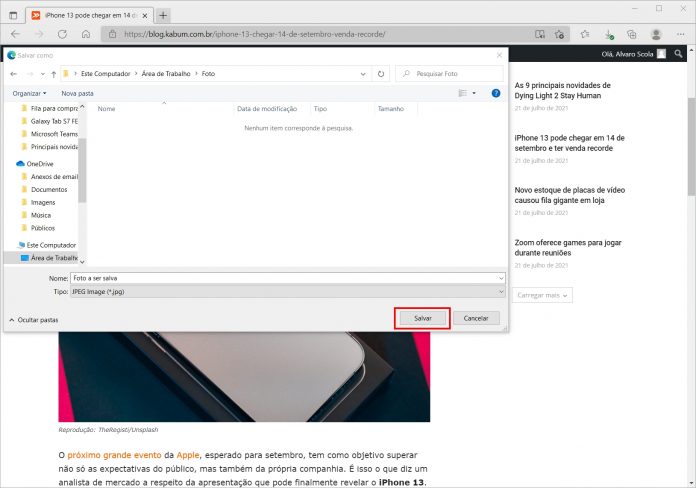Image resolution: width=696 pixels, height=488 pixels.
Task: Collapse folders with Ocultar pastas
Action: pyautogui.click(x=33, y=319)
